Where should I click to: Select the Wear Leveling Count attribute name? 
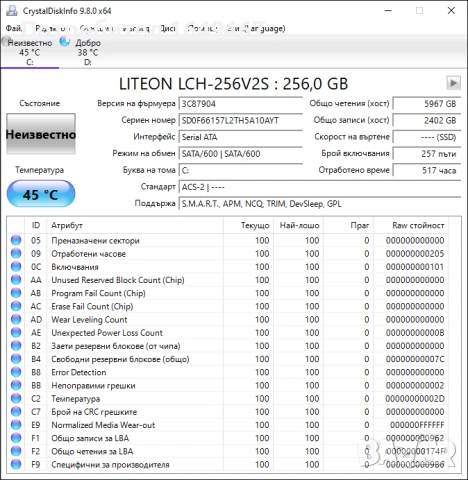point(89,319)
